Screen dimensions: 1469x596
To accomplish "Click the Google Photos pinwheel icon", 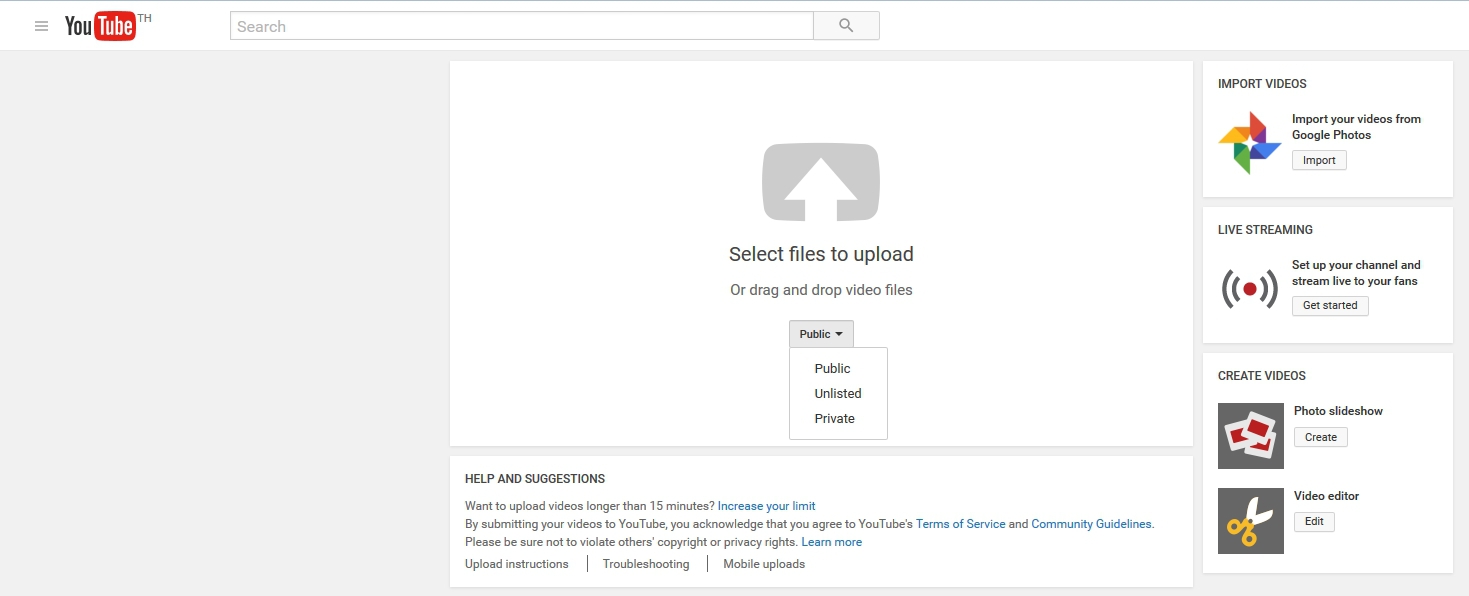I will (x=1250, y=142).
